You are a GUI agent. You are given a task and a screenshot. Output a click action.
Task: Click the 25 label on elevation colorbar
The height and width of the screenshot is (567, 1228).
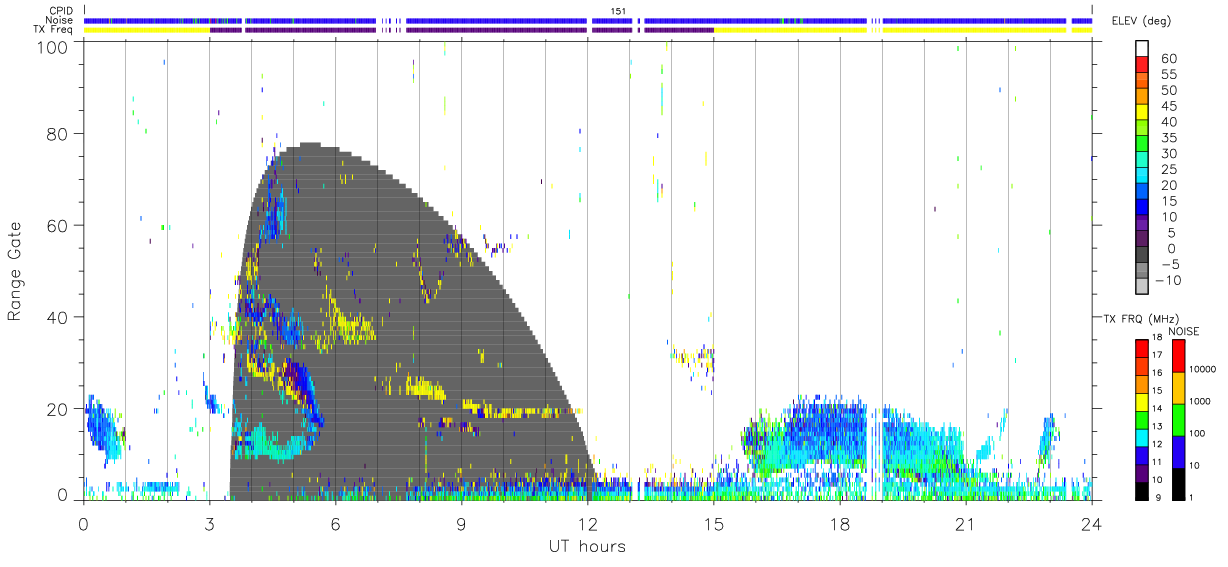[x=1171, y=169]
